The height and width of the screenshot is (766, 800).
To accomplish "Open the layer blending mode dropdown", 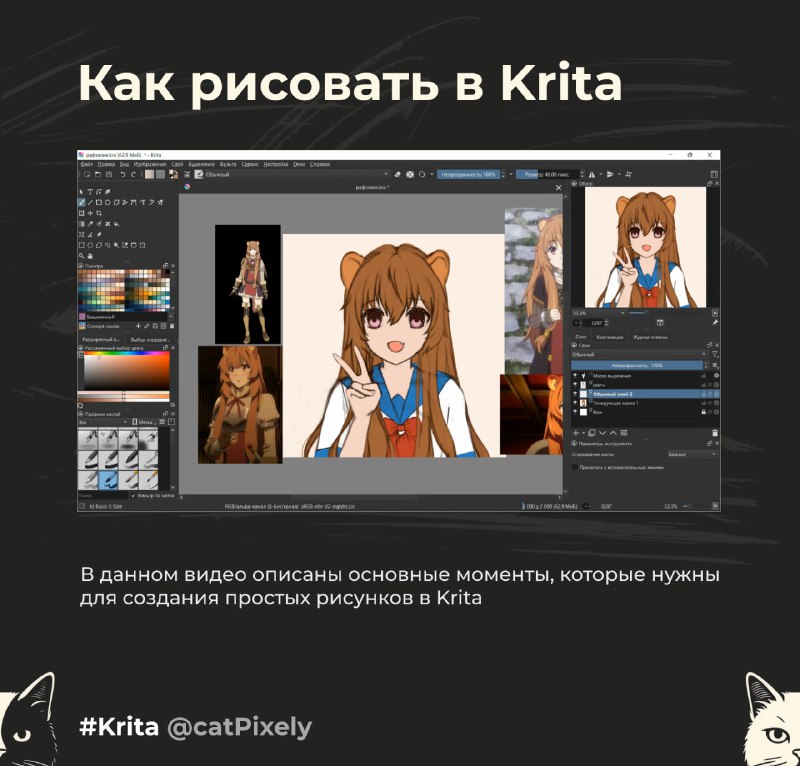I will coord(639,355).
